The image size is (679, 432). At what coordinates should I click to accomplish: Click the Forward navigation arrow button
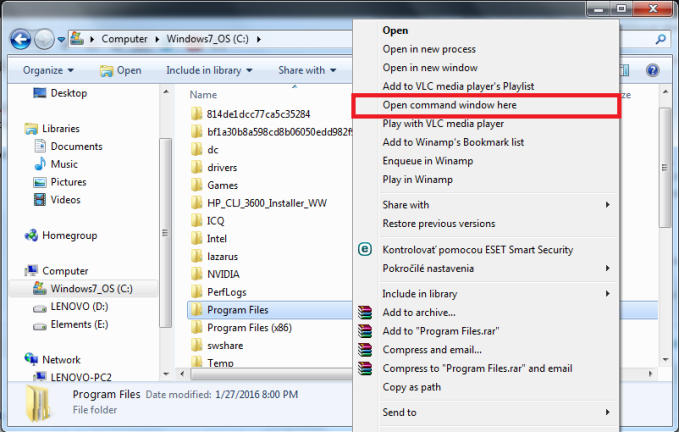[x=44, y=39]
